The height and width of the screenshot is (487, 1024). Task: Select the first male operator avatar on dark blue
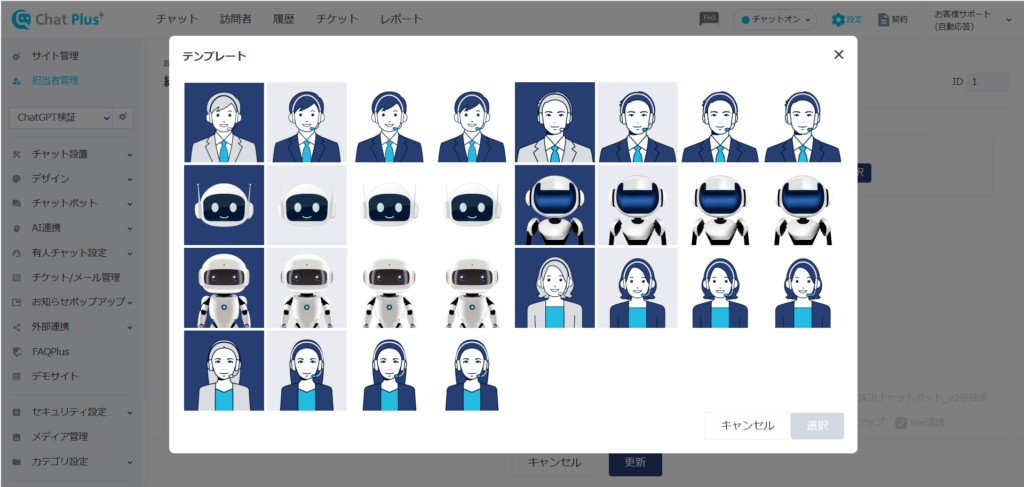224,122
